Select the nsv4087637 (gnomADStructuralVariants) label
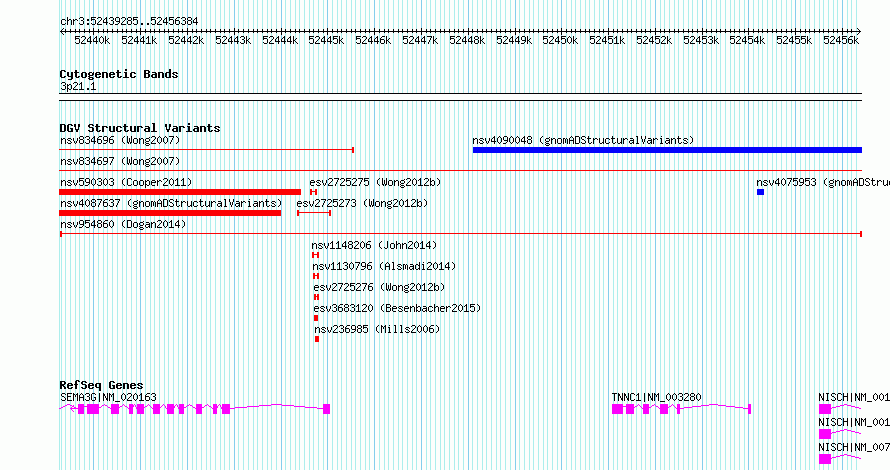Viewport: 890px width, 470px height. tap(171, 203)
